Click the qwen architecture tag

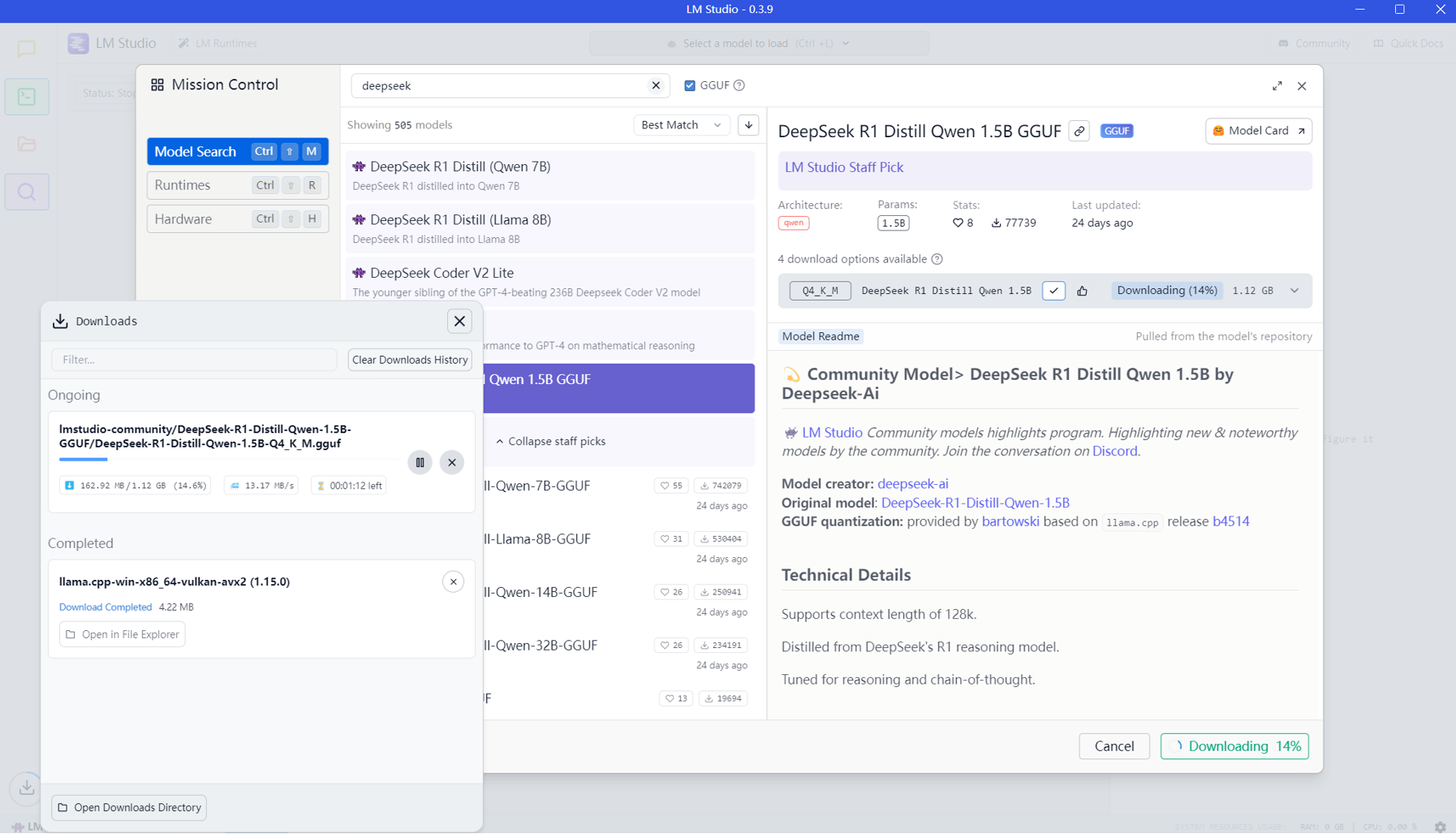(794, 223)
